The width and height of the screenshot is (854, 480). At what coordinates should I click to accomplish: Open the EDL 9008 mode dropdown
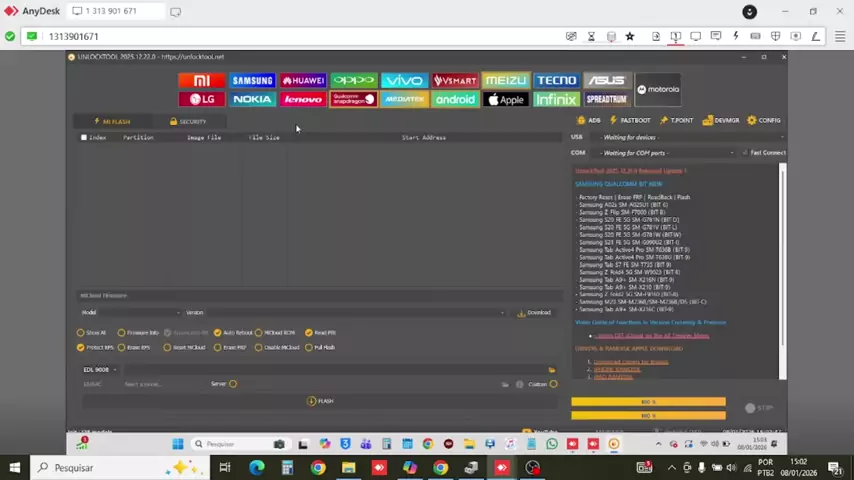pos(100,370)
